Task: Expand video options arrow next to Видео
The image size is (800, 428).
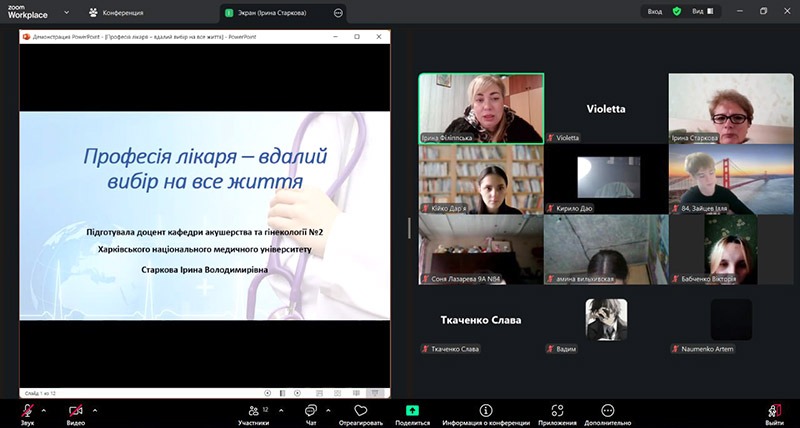Action: point(95,410)
